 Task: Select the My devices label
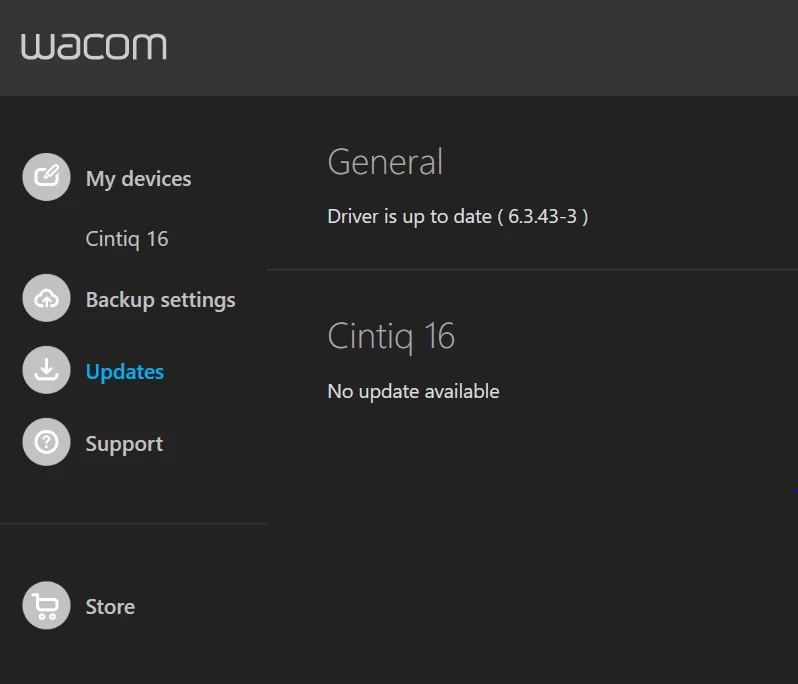[138, 179]
